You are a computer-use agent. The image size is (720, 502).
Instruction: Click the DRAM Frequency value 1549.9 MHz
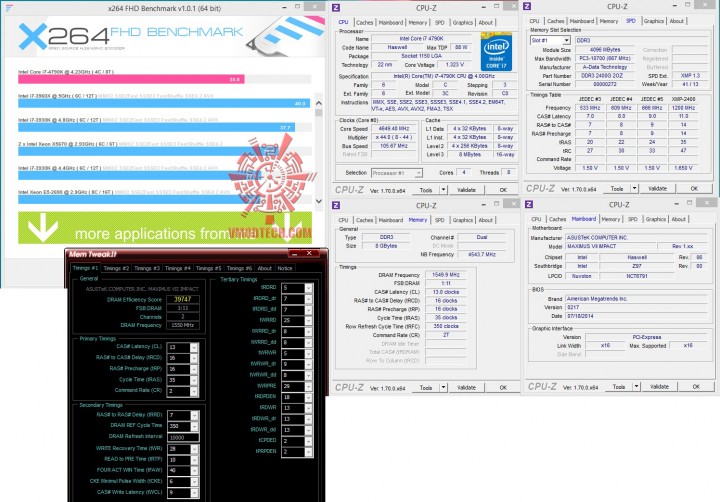tap(445, 275)
